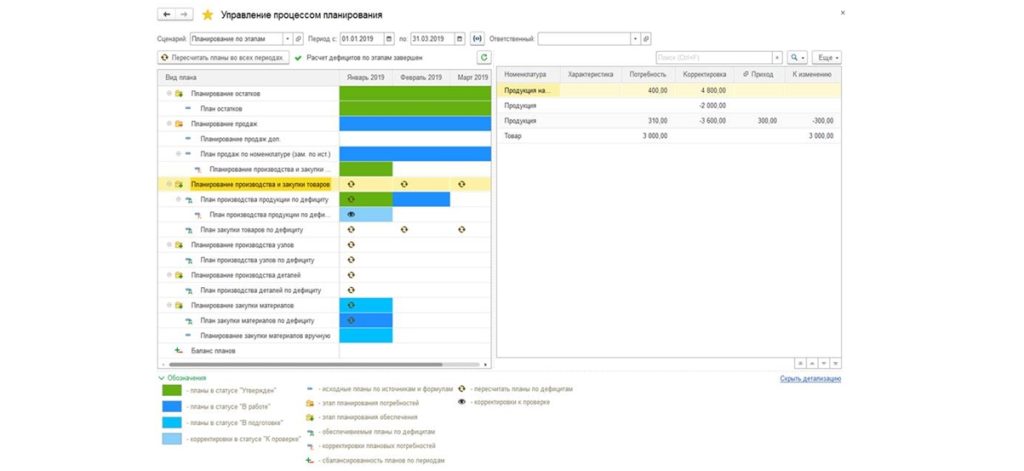Click Пересчитать планы во всех периодах button
The height and width of the screenshot is (471, 1024).
point(224,58)
